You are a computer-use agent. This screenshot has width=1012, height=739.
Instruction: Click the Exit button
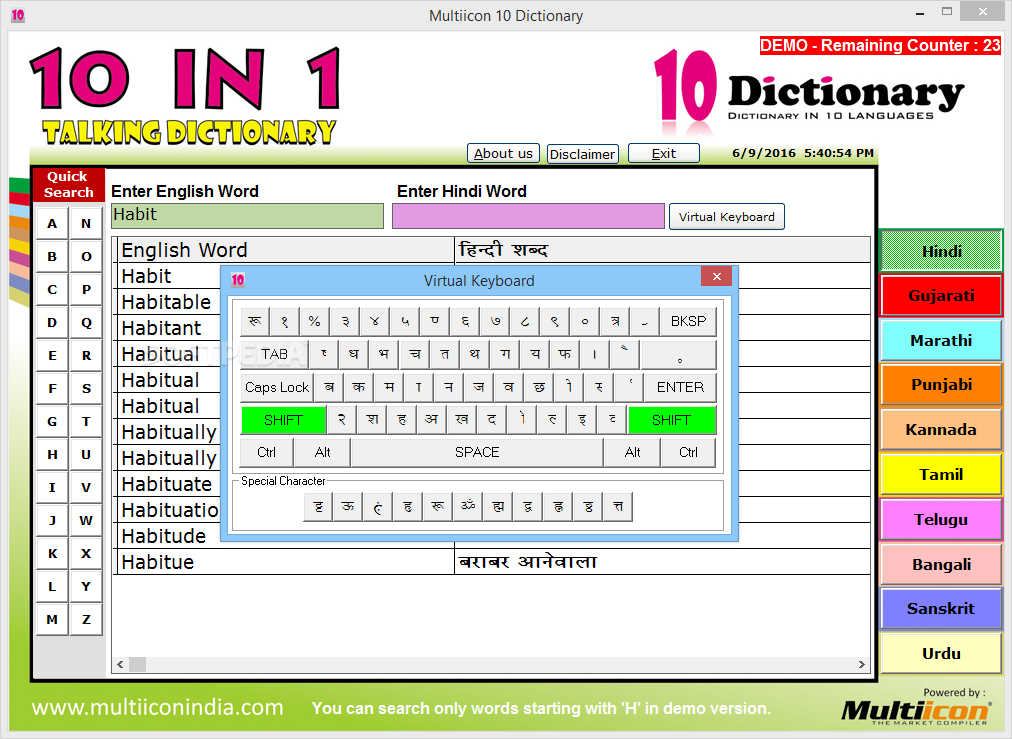(663, 154)
